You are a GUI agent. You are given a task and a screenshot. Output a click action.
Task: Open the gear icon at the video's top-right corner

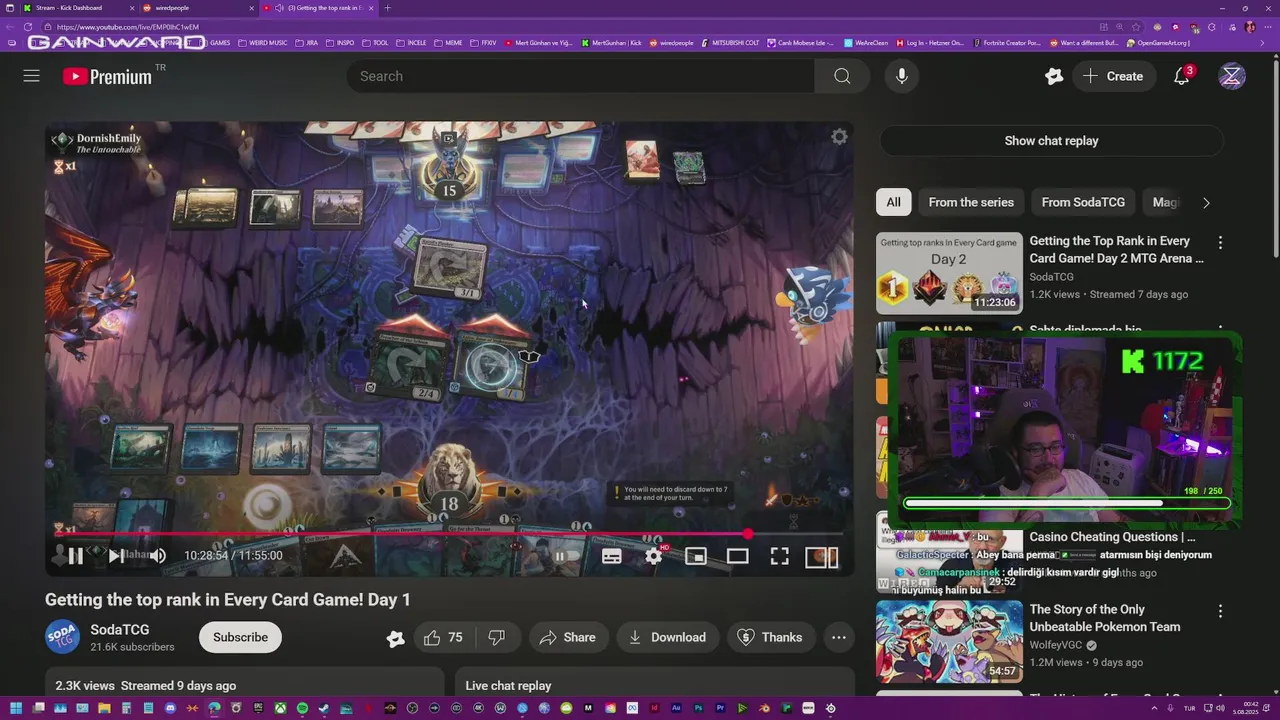[839, 137]
